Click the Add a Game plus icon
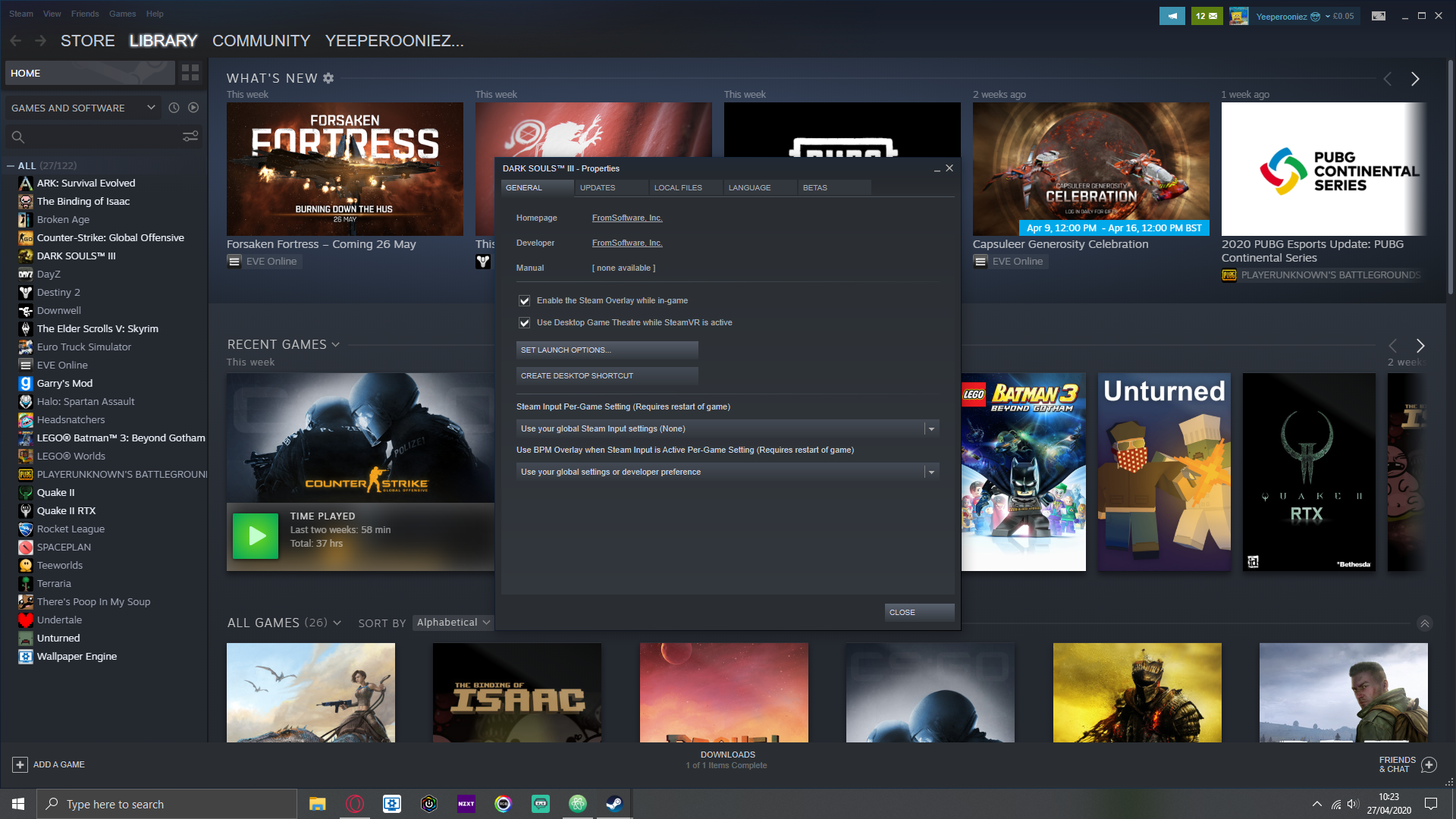The height and width of the screenshot is (819, 1456). click(x=20, y=764)
